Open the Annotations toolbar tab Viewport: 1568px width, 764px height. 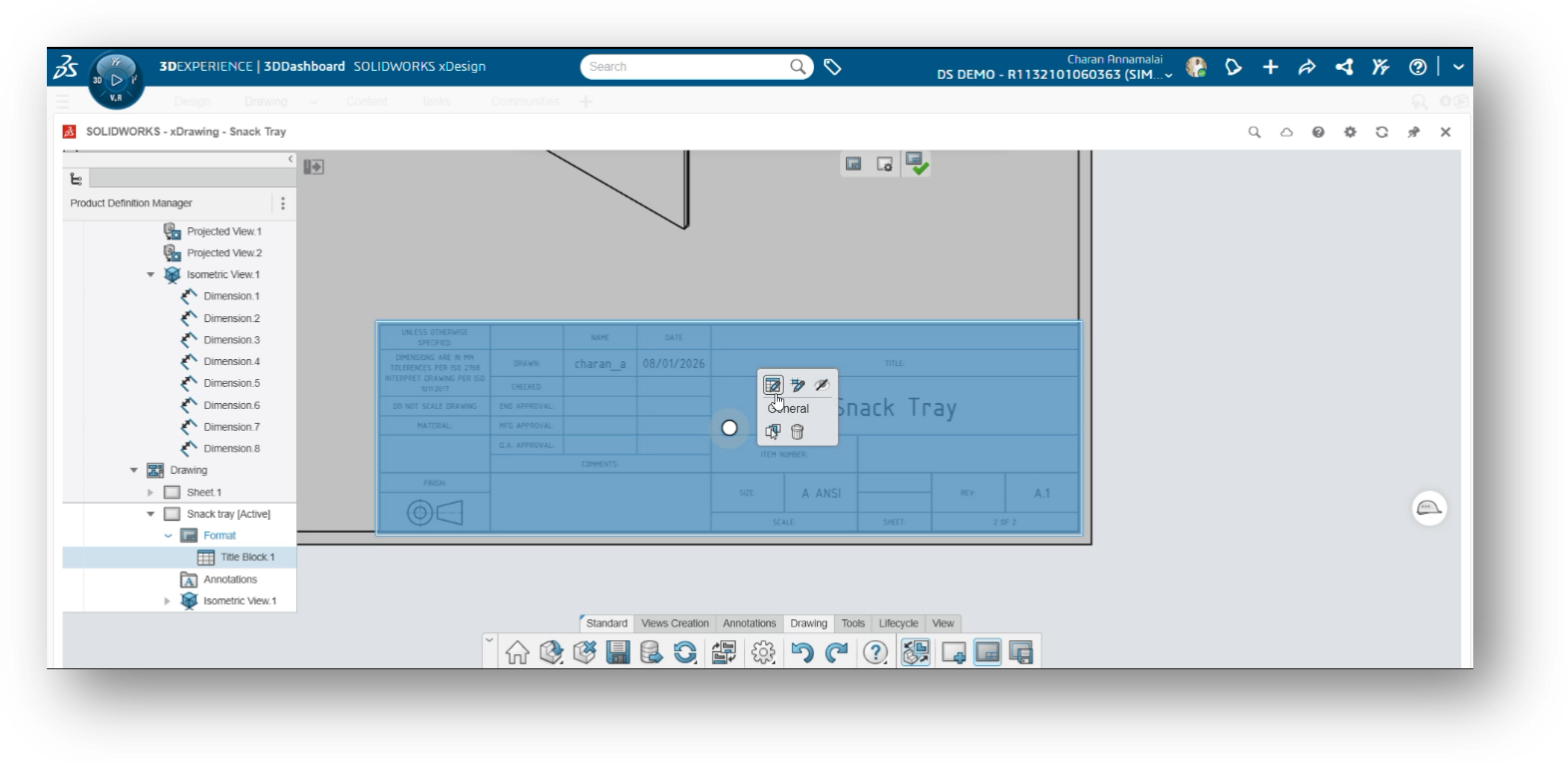click(x=749, y=623)
